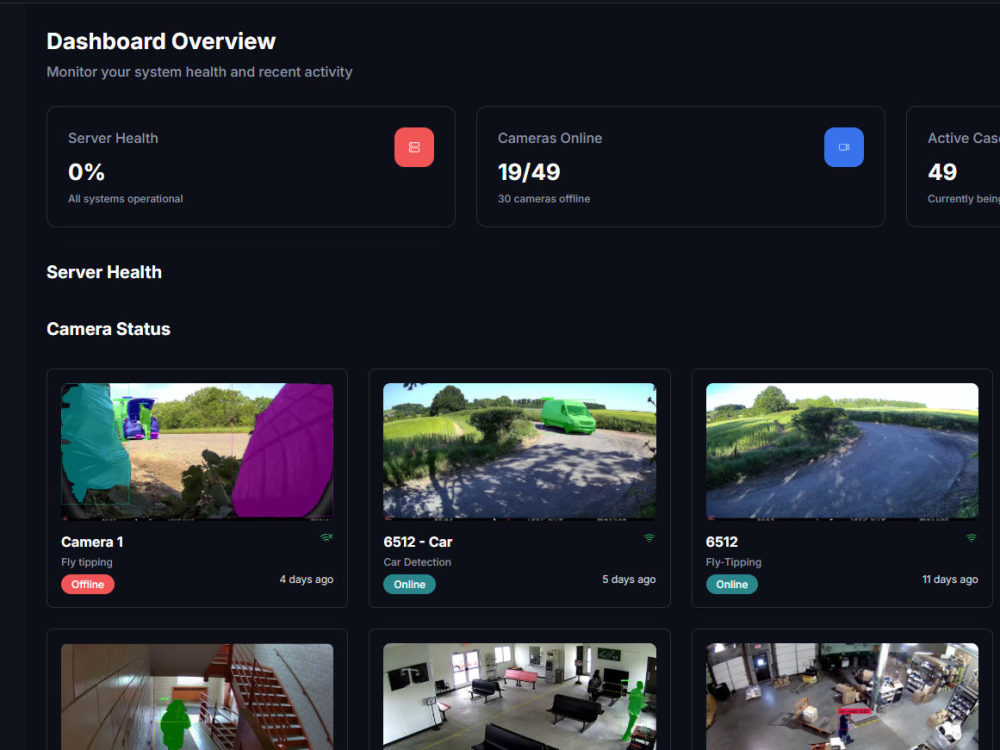The image size is (1000, 750).
Task: Click the Car Detection label
Action: point(417,562)
